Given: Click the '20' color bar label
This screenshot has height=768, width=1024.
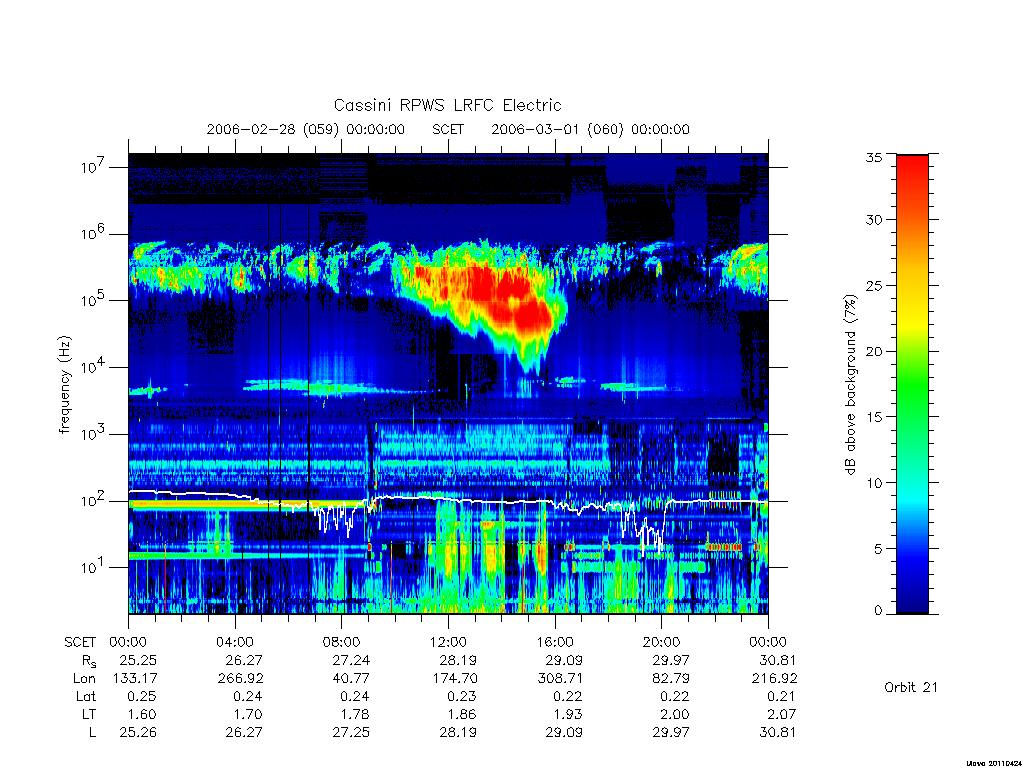Looking at the screenshot, I should click(874, 351).
